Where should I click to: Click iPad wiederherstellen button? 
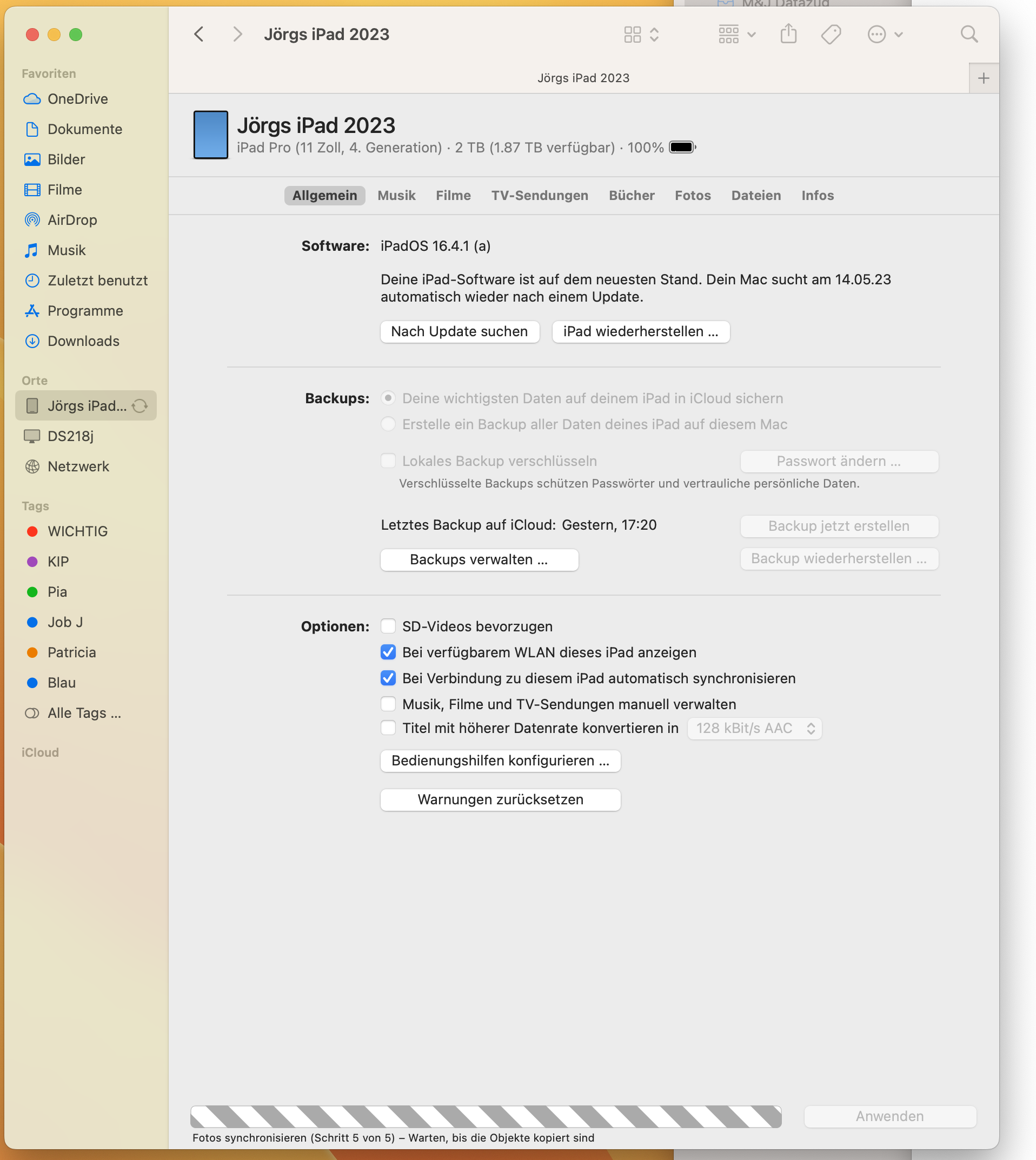click(640, 332)
